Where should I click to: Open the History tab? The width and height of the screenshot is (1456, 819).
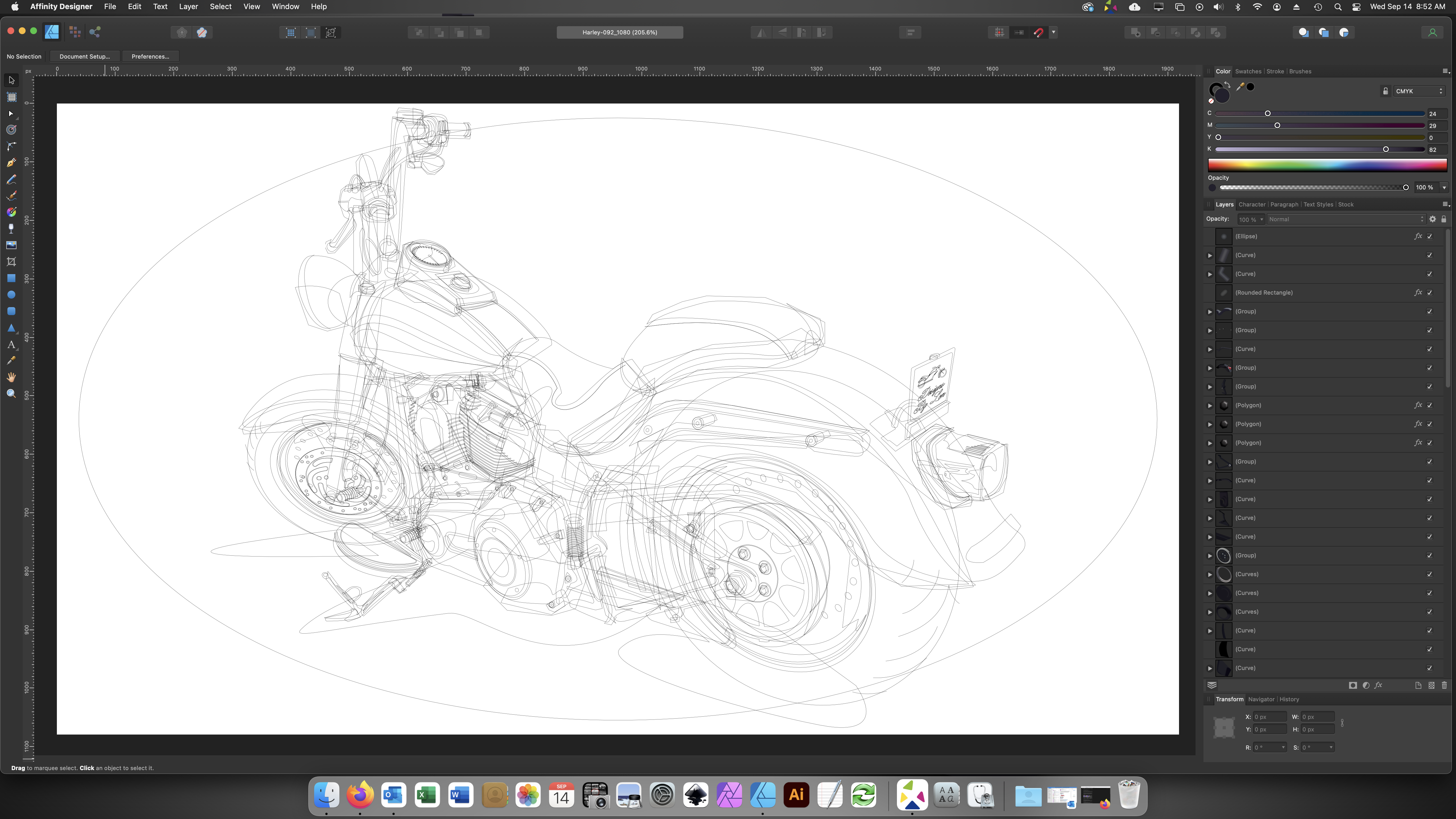pos(1289,699)
